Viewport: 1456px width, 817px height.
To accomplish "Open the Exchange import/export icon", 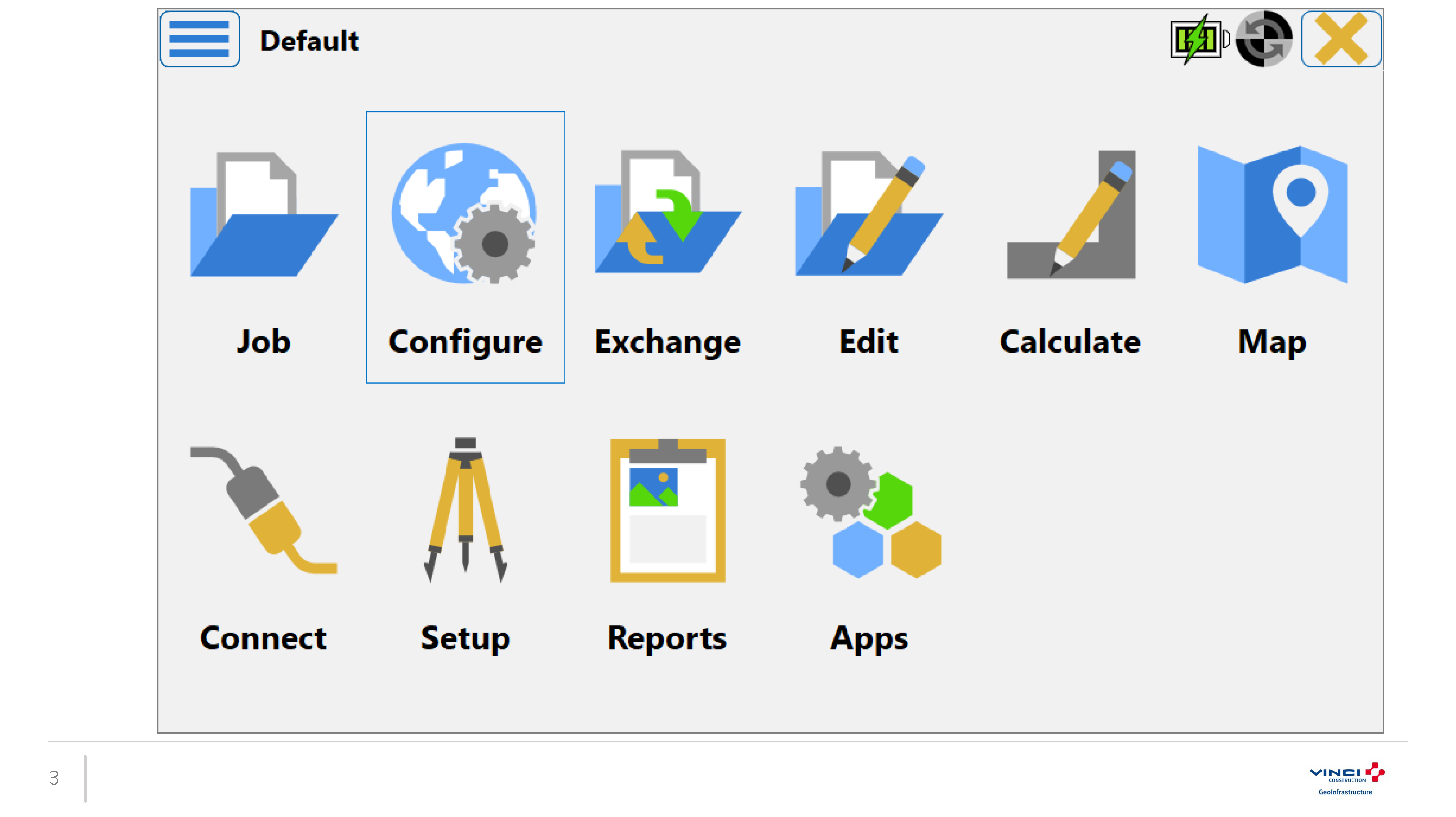I will tap(668, 212).
